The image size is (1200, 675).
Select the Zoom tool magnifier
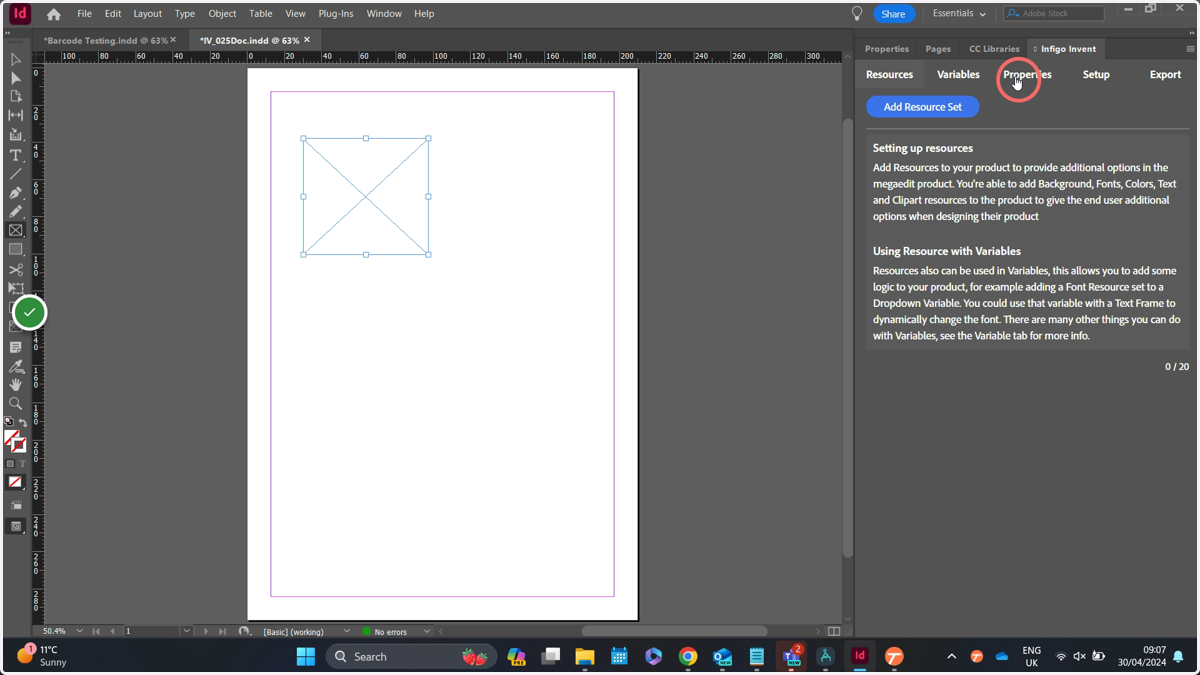click(15, 404)
